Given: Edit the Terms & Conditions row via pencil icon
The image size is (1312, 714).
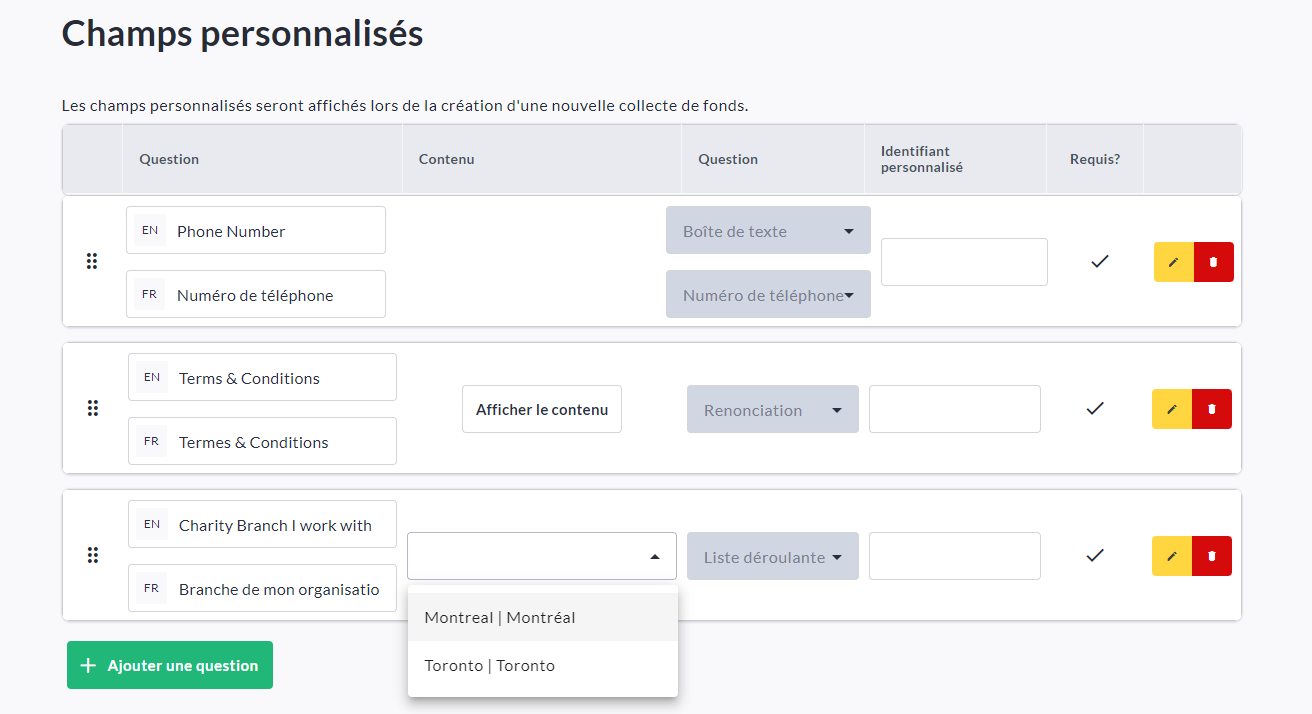Looking at the screenshot, I should (x=1172, y=409).
